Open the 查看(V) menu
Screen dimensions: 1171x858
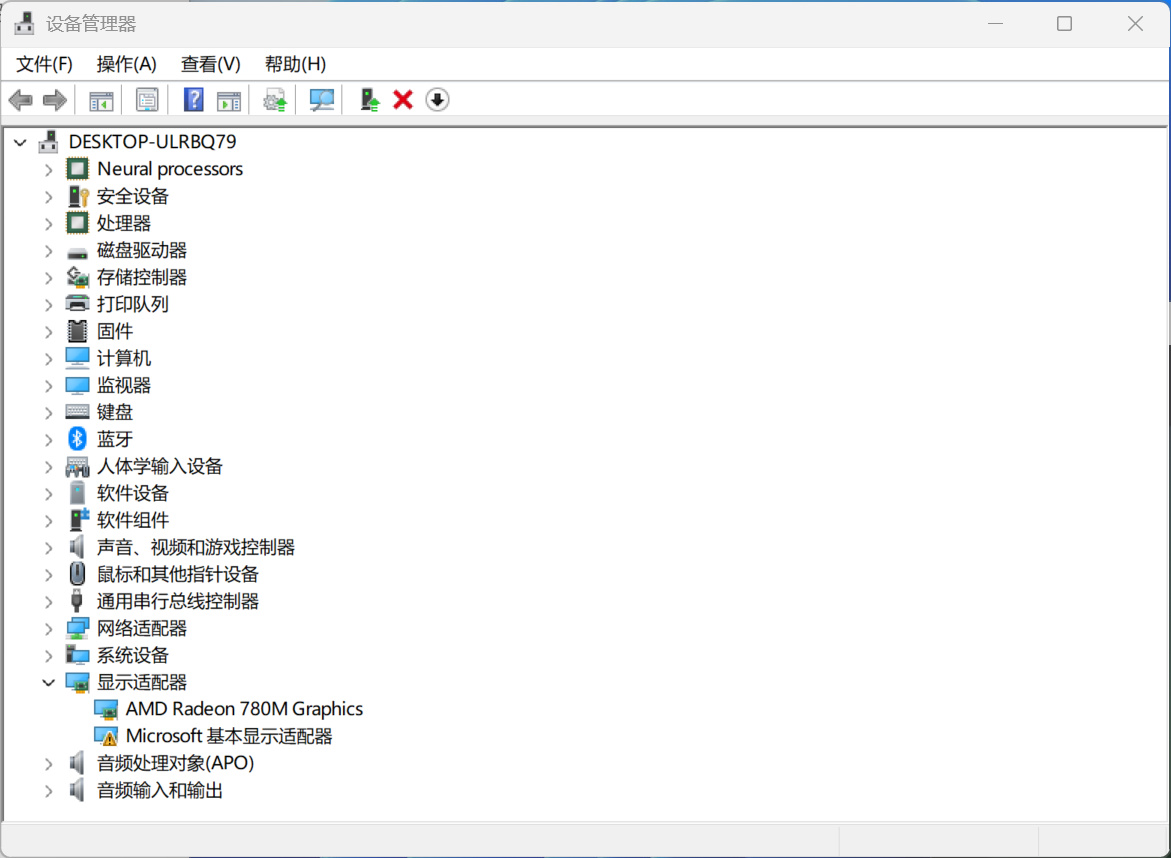coord(211,64)
